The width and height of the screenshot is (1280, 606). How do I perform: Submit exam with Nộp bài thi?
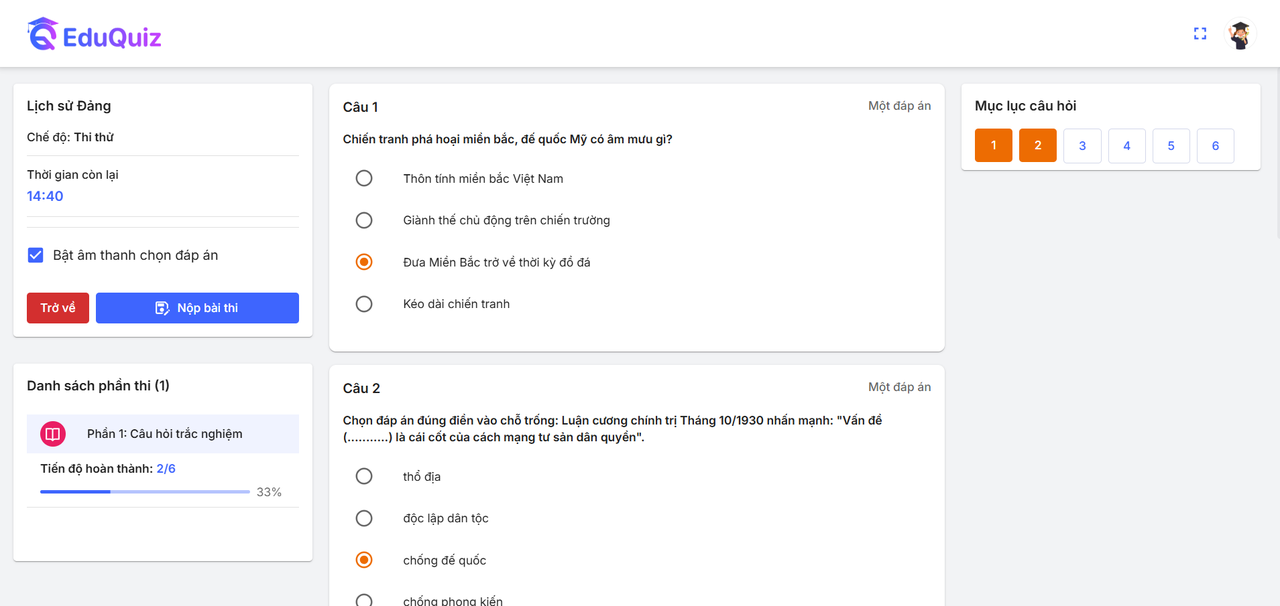click(x=197, y=308)
